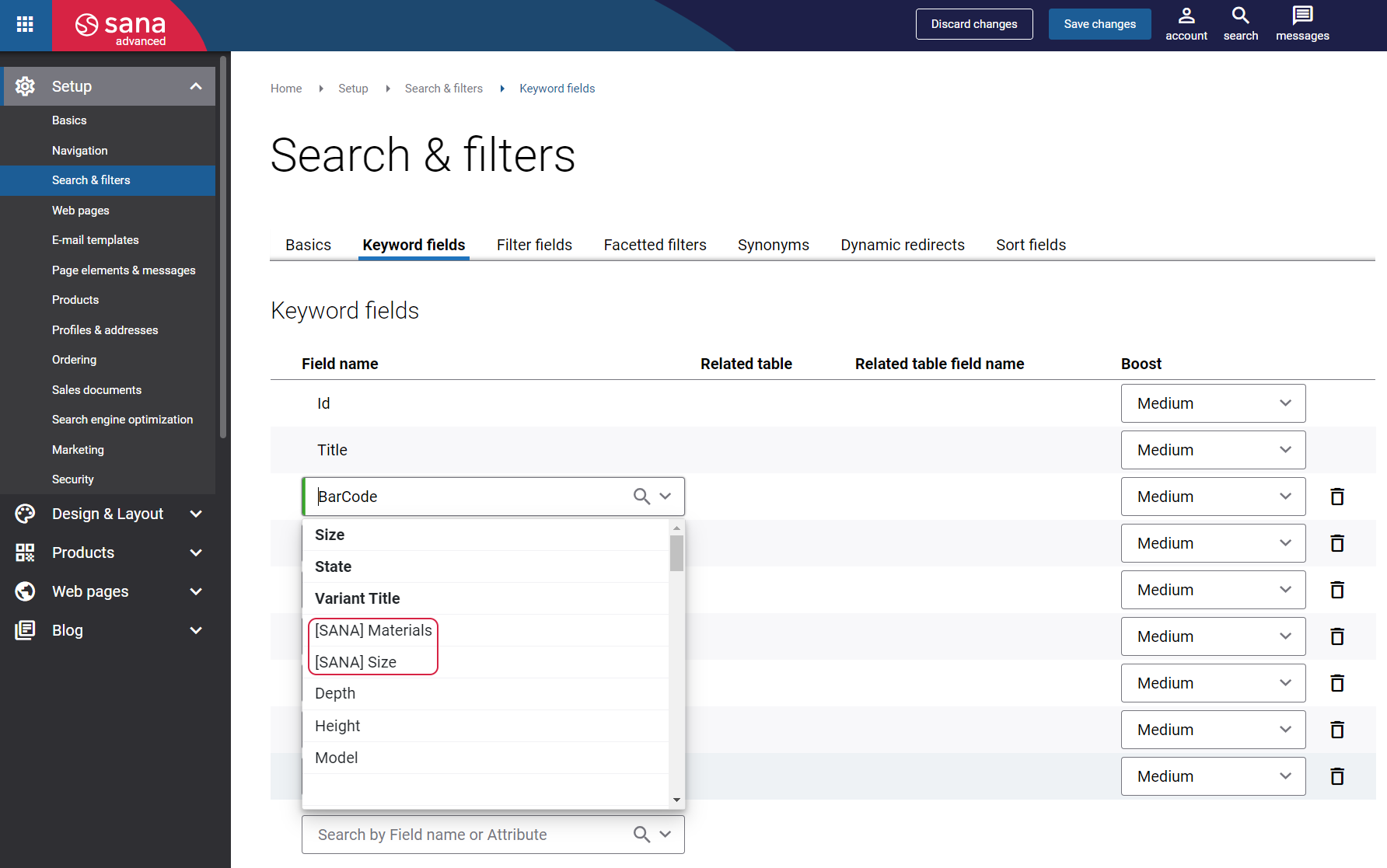This screenshot has width=1387, height=868.
Task: Open the messages icon
Action: pyautogui.click(x=1302, y=24)
